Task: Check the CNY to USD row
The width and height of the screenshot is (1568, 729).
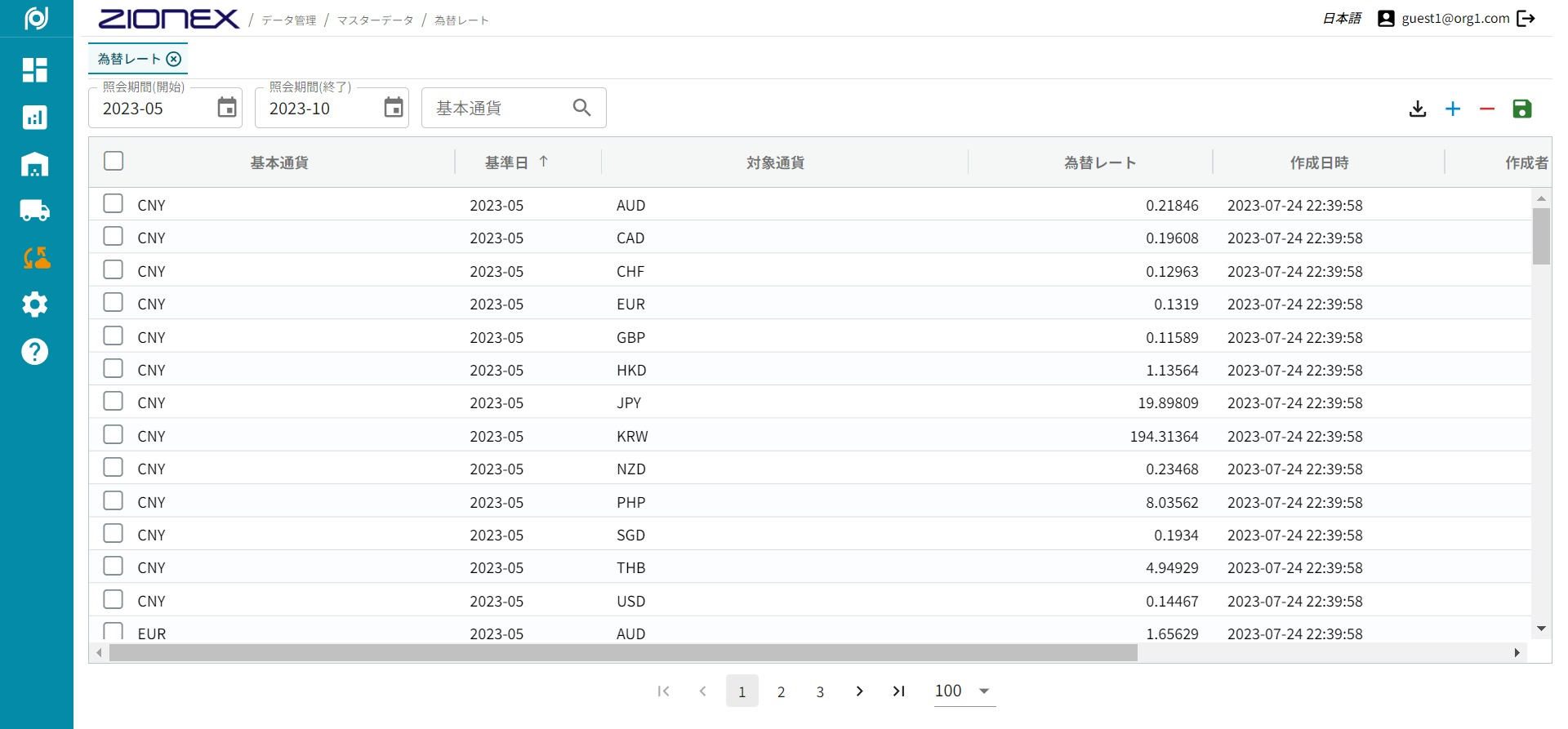Action: [x=114, y=599]
